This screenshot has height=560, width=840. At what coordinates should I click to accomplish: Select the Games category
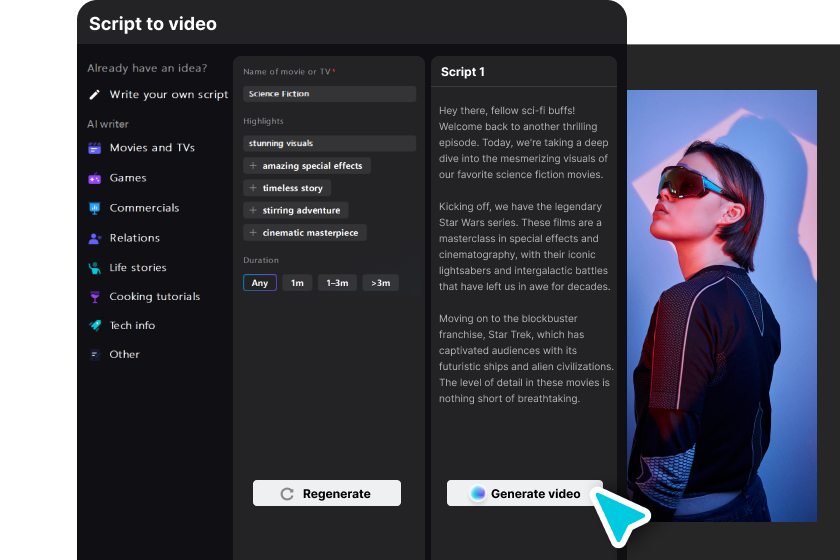point(117,178)
